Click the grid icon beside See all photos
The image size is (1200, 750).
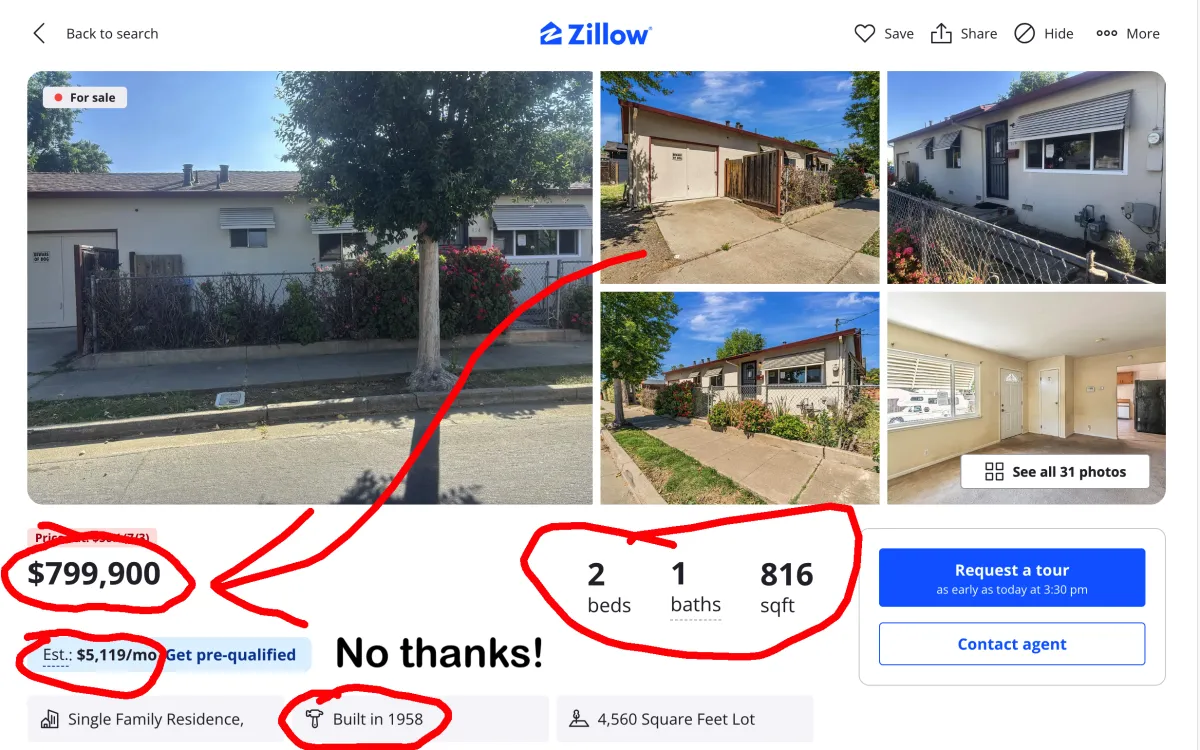coord(994,472)
